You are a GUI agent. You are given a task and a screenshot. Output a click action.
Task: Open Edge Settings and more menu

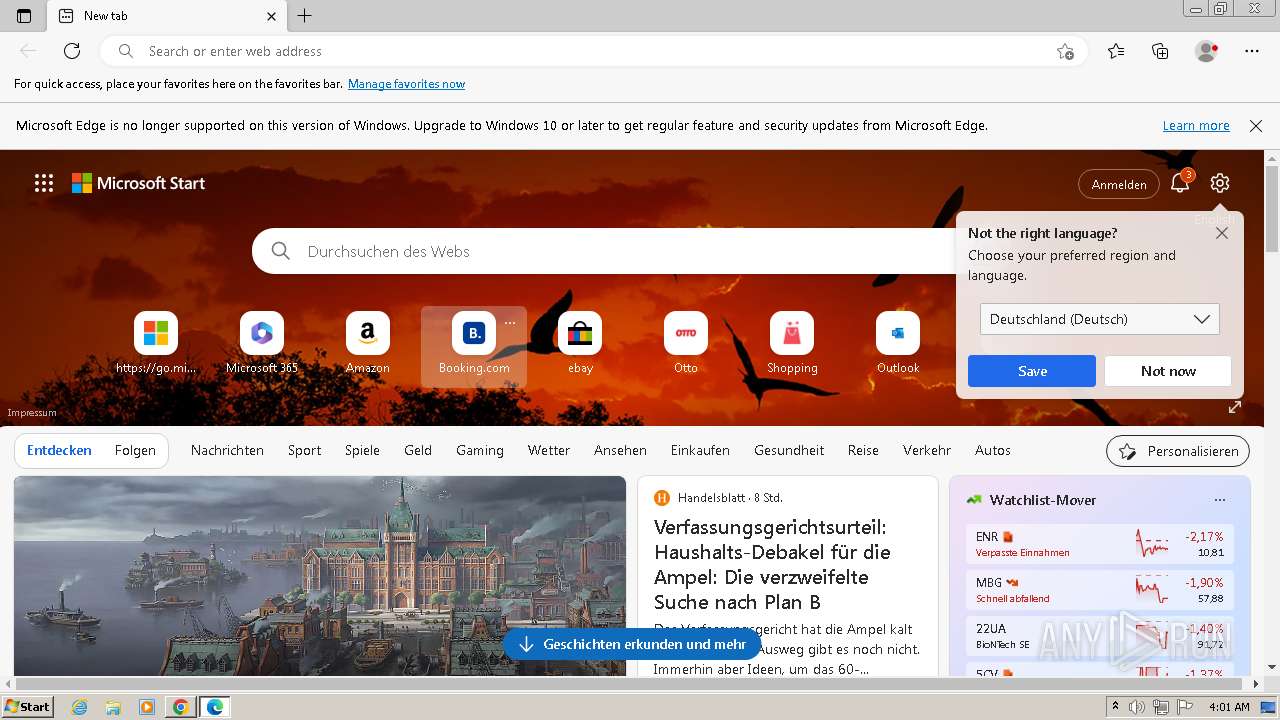[x=1252, y=51]
